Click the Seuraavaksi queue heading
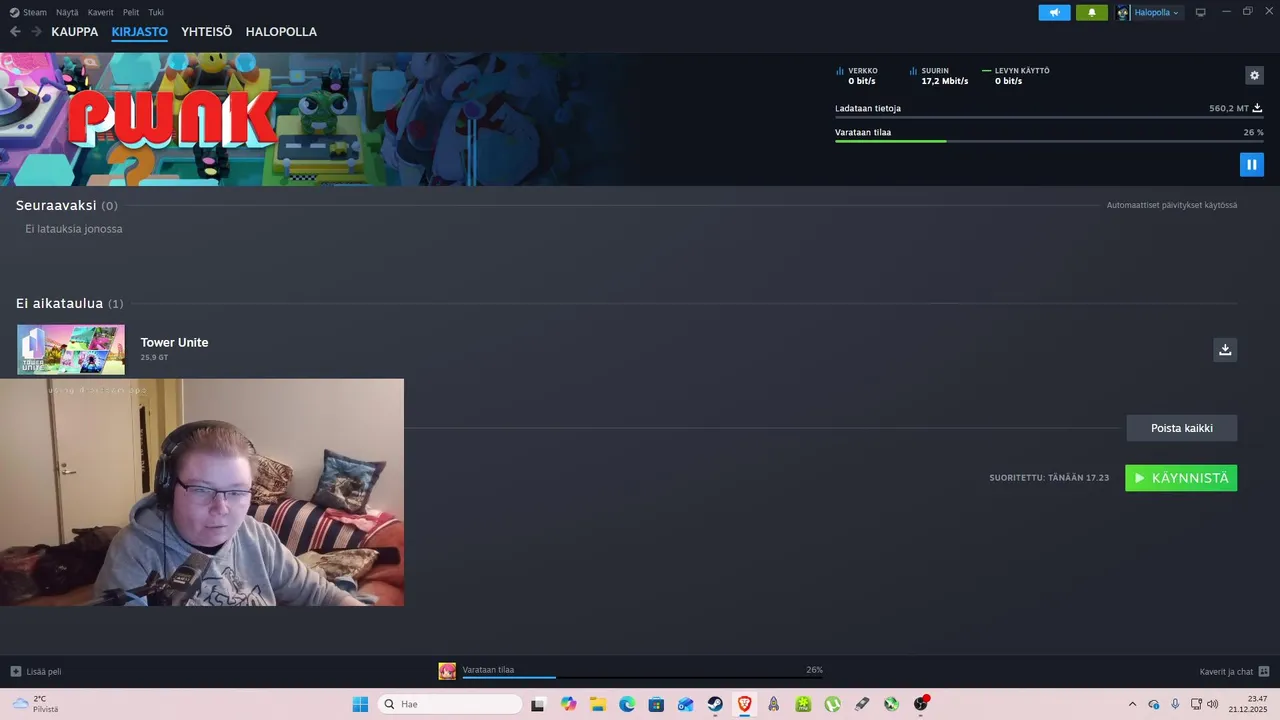The width and height of the screenshot is (1280, 720). [56, 205]
